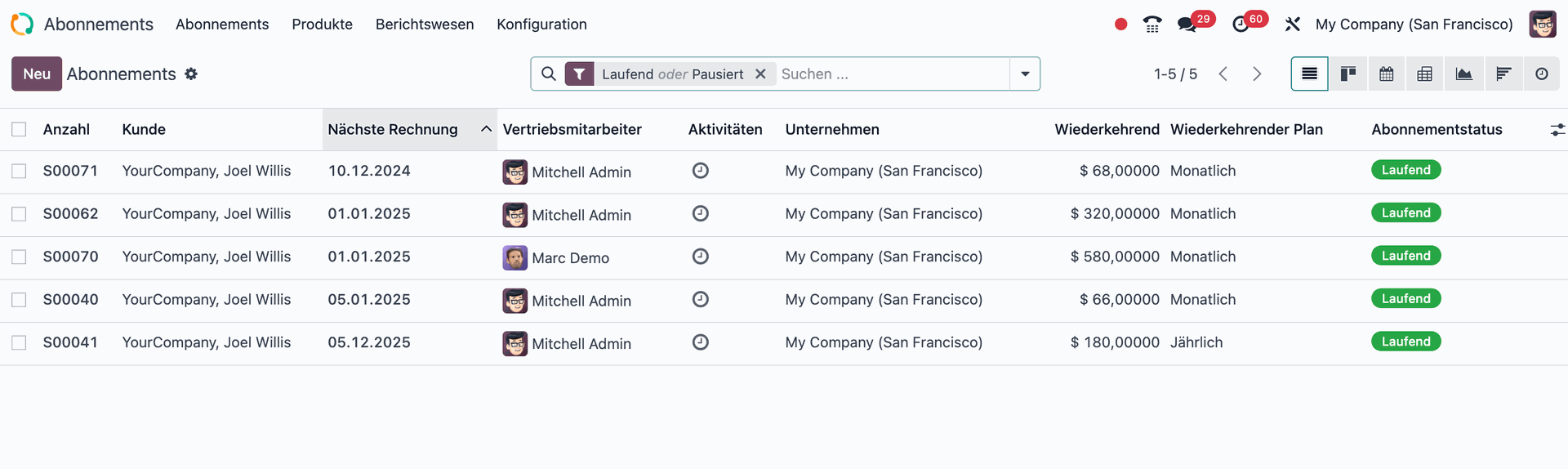This screenshot has width=1568, height=469.
Task: Open conversations with 29 unread messages
Action: tap(1187, 25)
